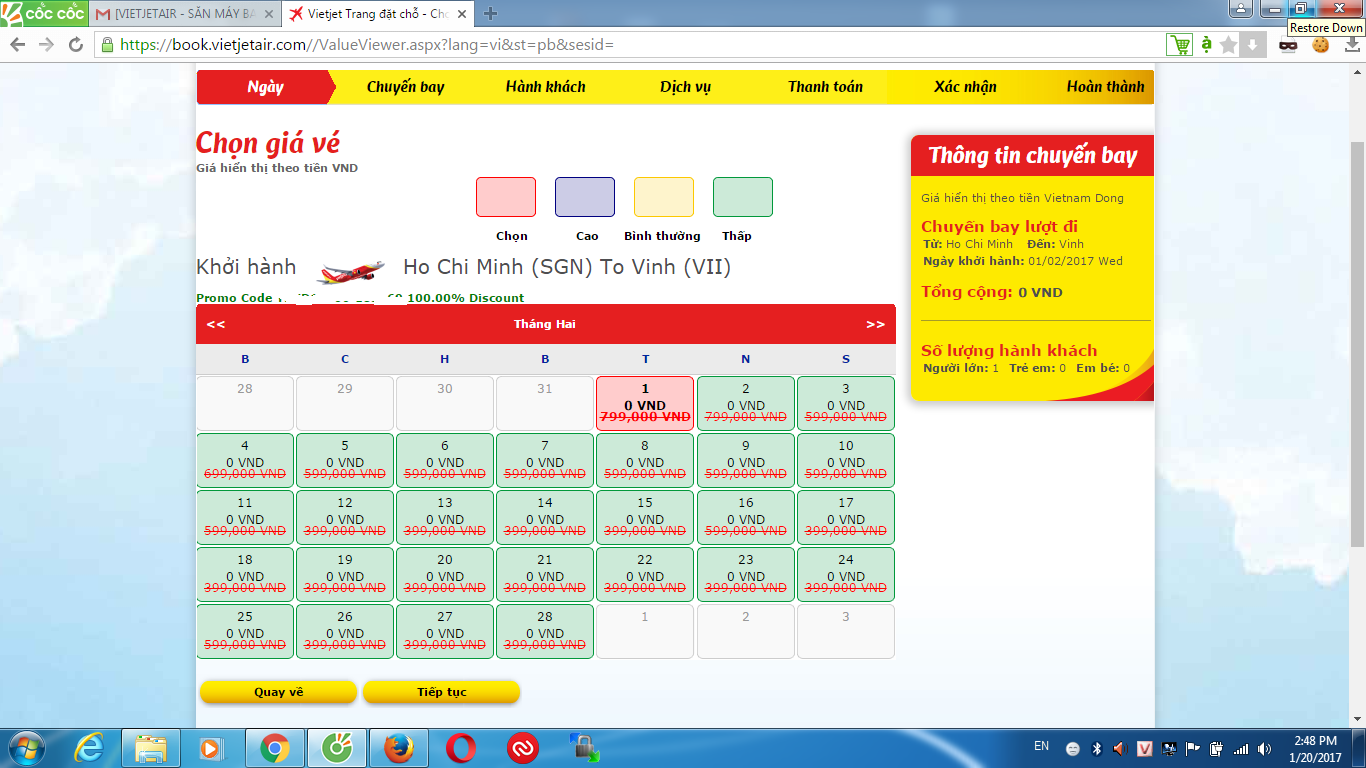Image resolution: width=1366 pixels, height=768 pixels.
Task: Go to the Xác nhận booking step
Action: 965,87
